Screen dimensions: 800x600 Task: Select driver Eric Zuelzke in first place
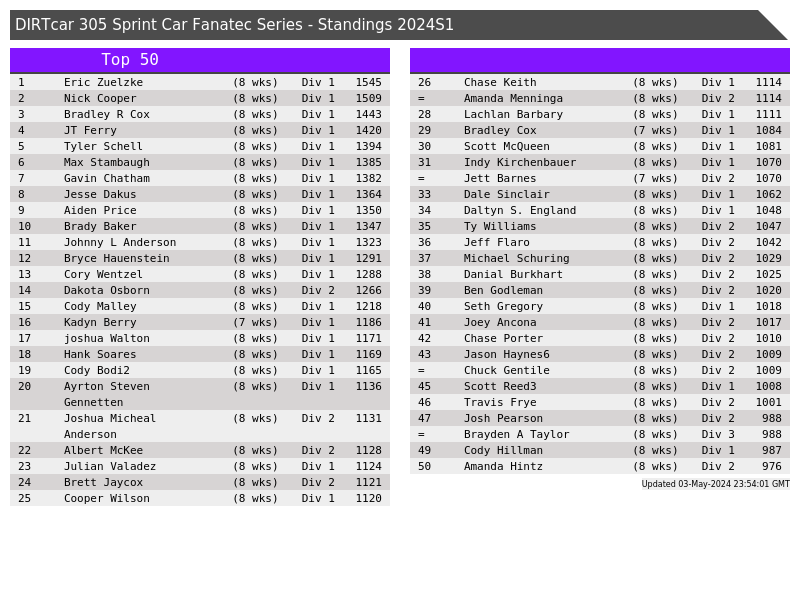click(x=104, y=82)
